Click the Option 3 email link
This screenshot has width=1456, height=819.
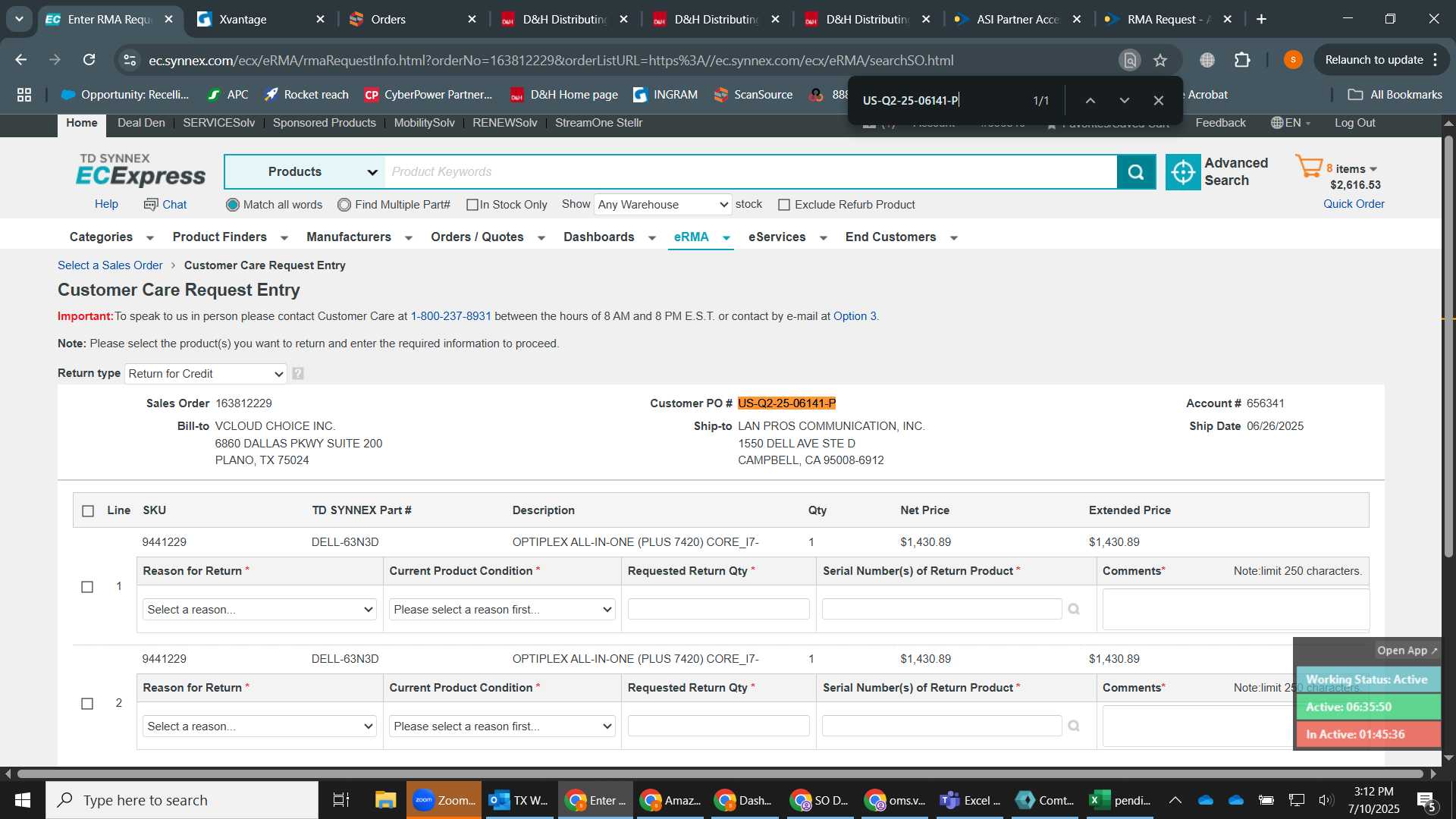855,316
